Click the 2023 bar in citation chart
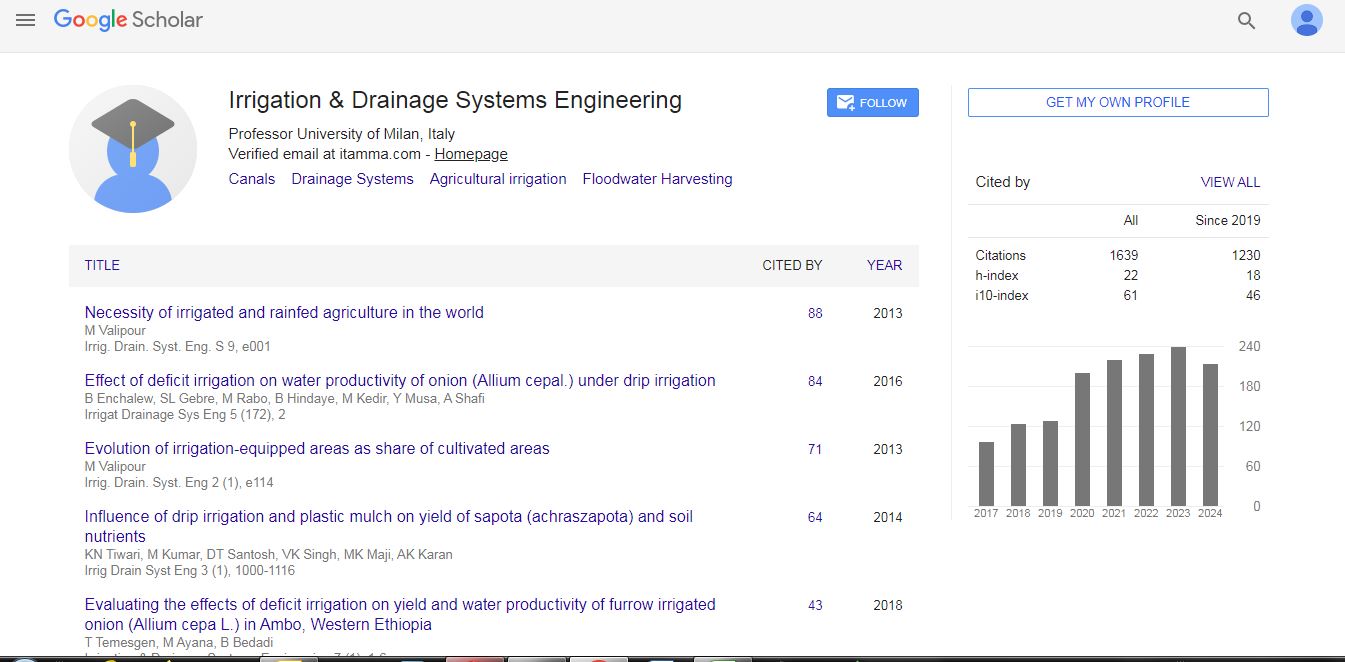Image resolution: width=1345 pixels, height=662 pixels. (1178, 426)
